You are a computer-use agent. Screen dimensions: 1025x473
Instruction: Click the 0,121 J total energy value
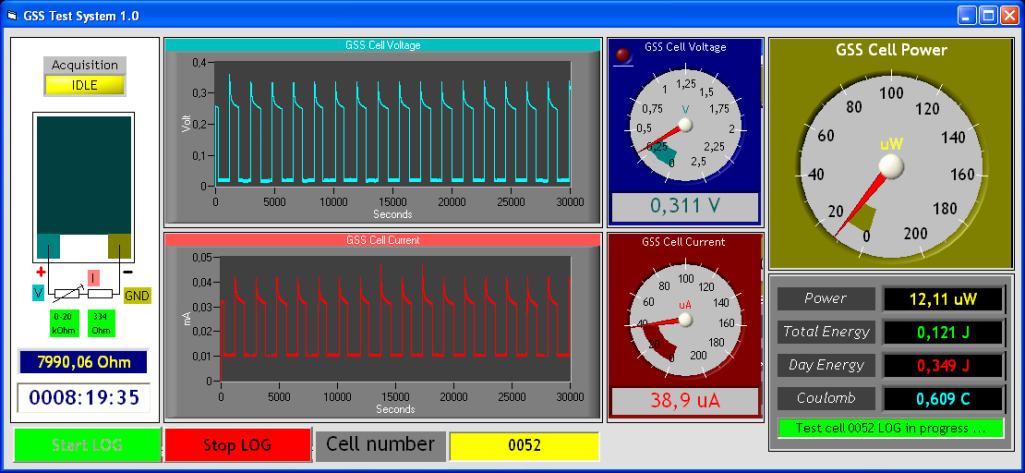943,333
